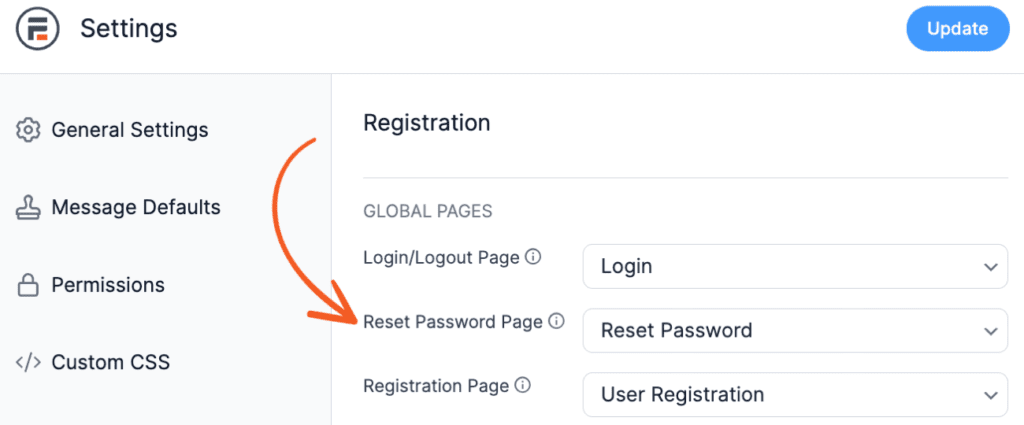Click the Message Defaults stamp icon
This screenshot has width=1024, height=425.
(28, 208)
